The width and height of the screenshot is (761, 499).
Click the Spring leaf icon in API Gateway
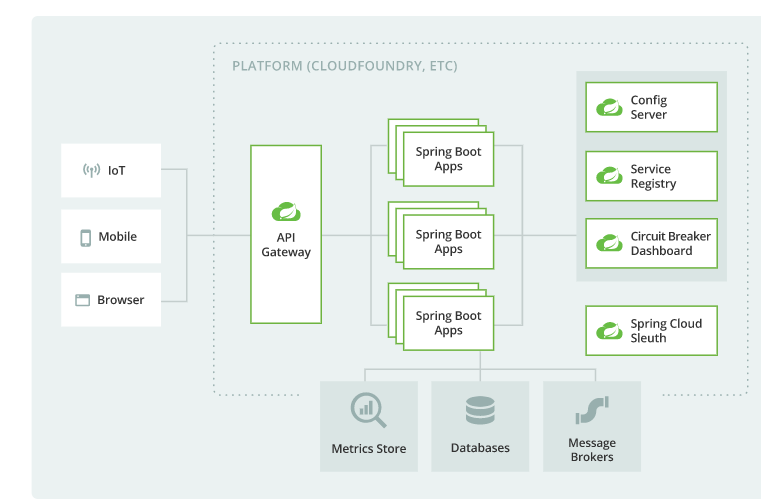(286, 212)
